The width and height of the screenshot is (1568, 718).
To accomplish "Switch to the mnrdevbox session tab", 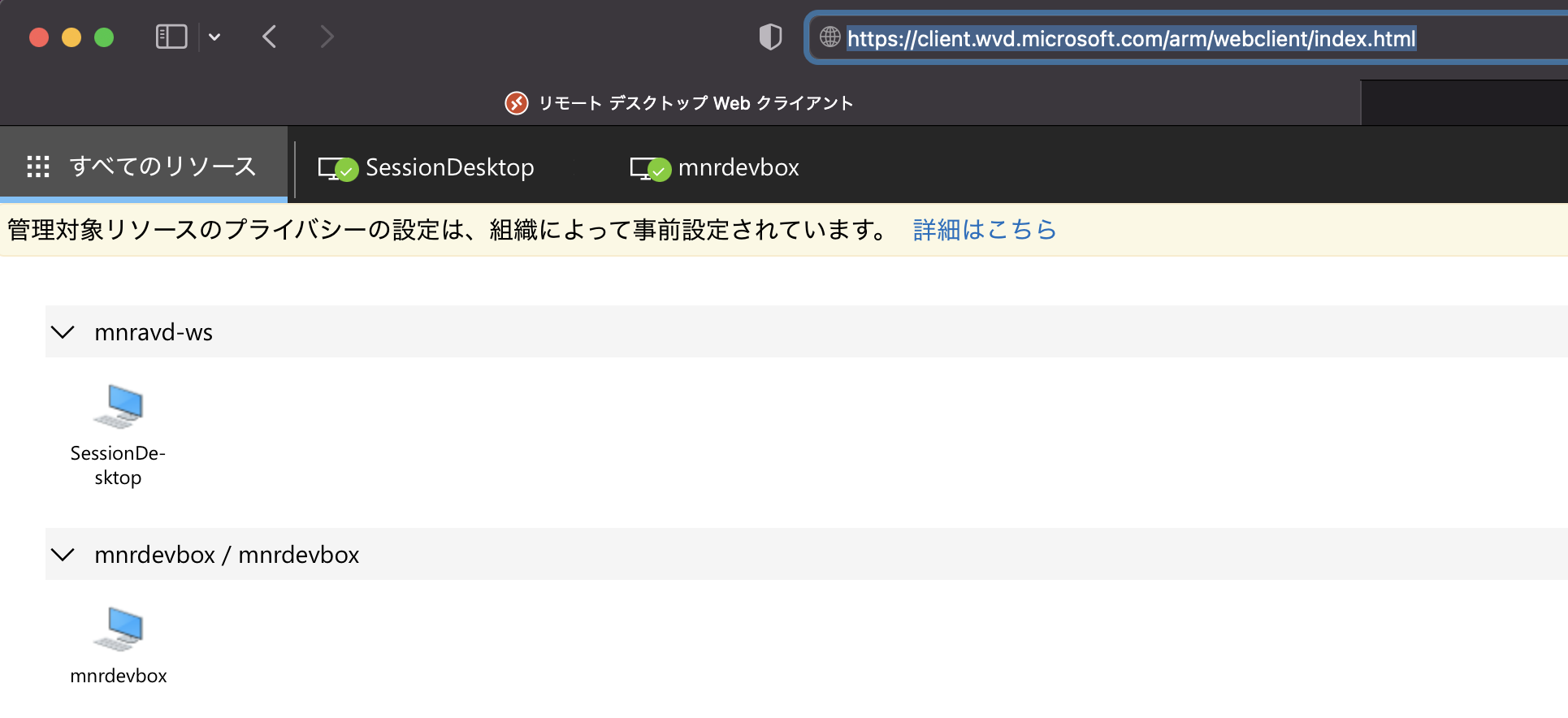I will 715,168.
